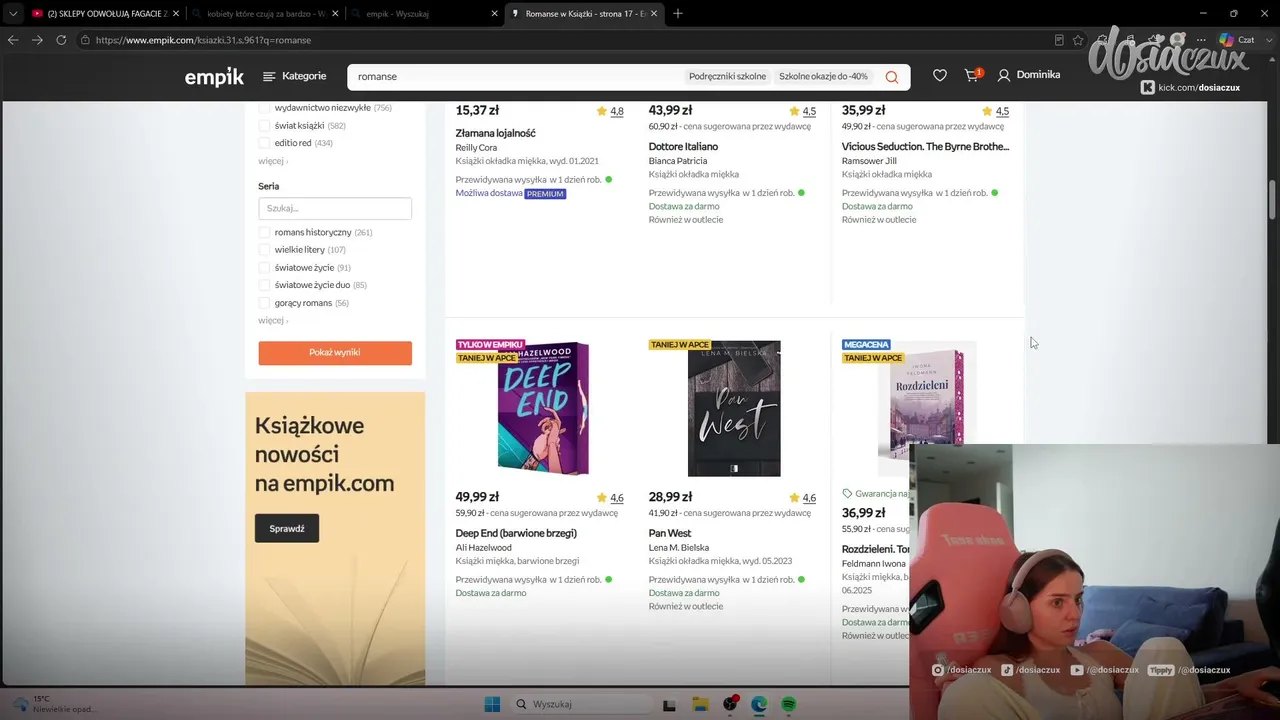Open the 'Dottore Italiano' book title
Viewport: 1280px width, 720px height.
(x=683, y=146)
